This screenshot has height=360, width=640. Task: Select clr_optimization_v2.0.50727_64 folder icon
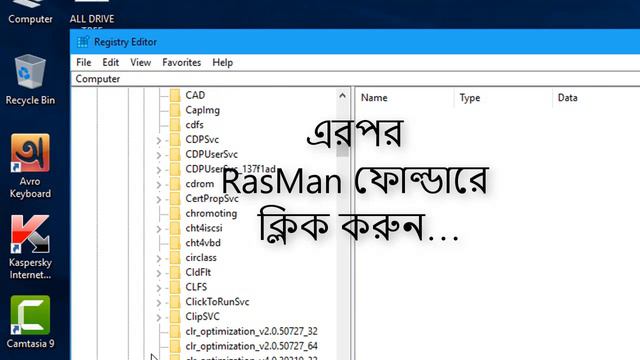[175, 346]
